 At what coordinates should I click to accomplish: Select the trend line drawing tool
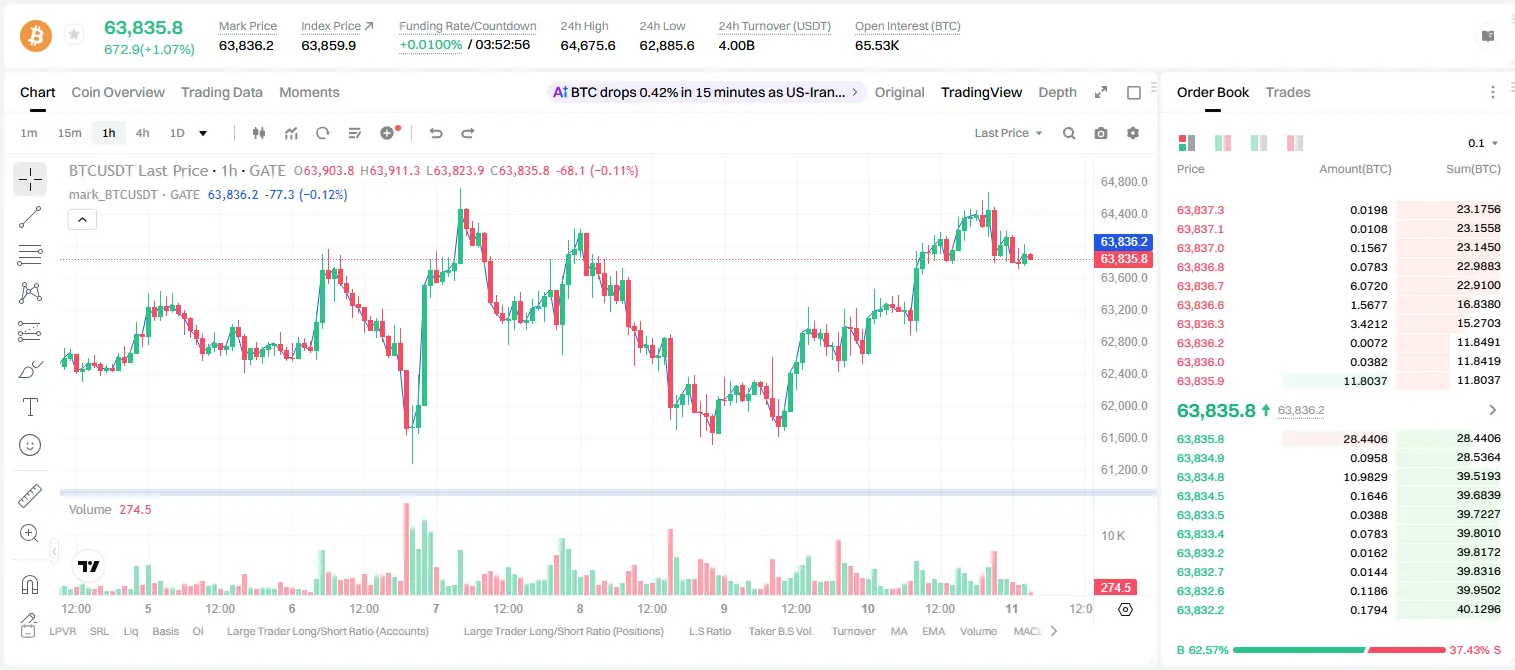[30, 217]
